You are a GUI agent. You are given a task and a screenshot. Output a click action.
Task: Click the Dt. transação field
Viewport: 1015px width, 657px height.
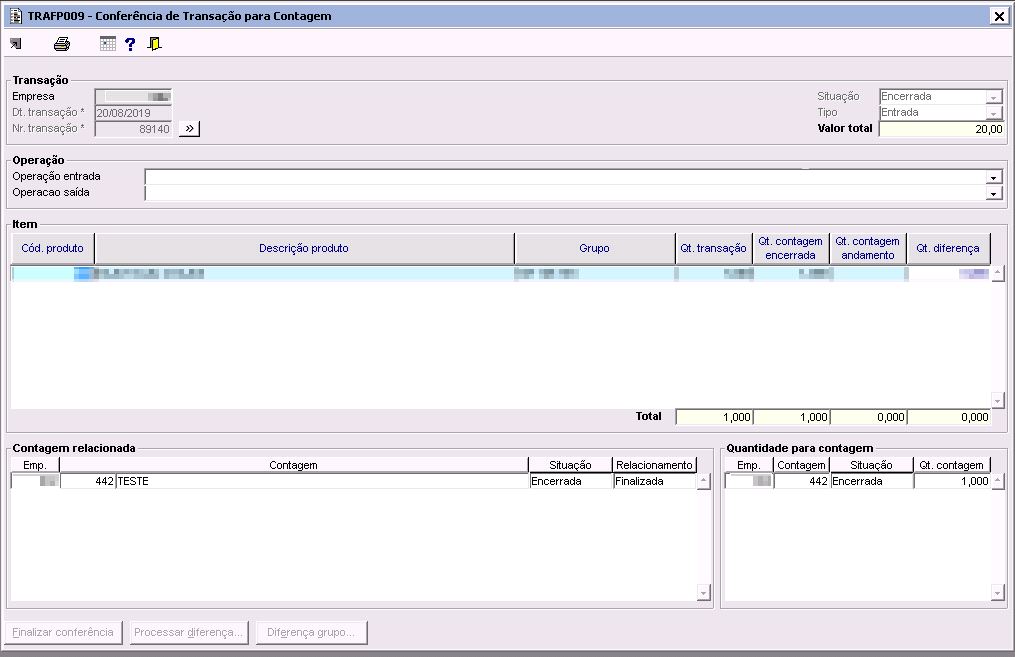tap(133, 113)
